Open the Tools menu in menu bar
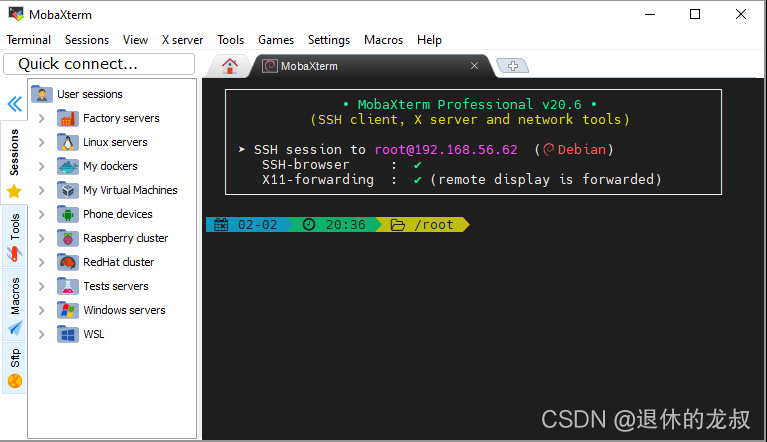This screenshot has width=767, height=442. [x=230, y=40]
